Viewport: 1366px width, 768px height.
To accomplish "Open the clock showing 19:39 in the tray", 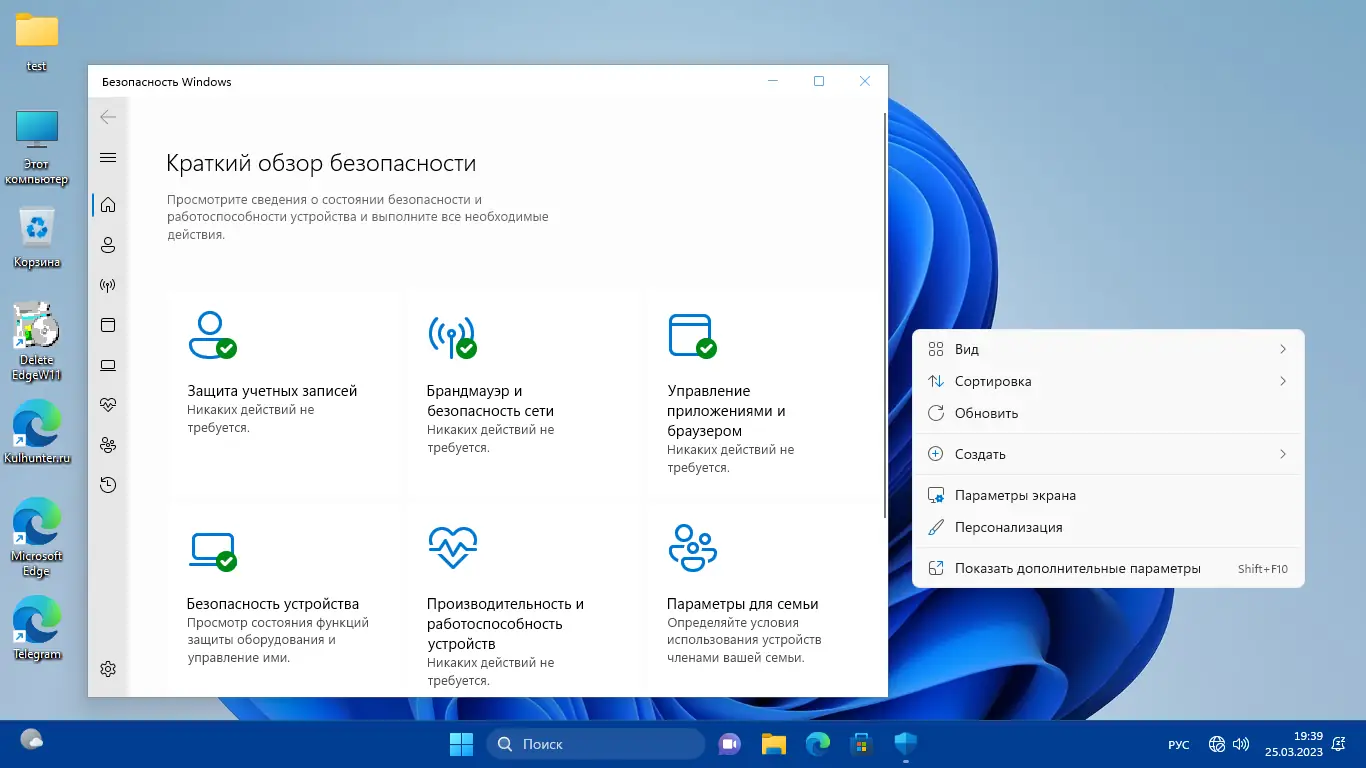I will 1293,744.
